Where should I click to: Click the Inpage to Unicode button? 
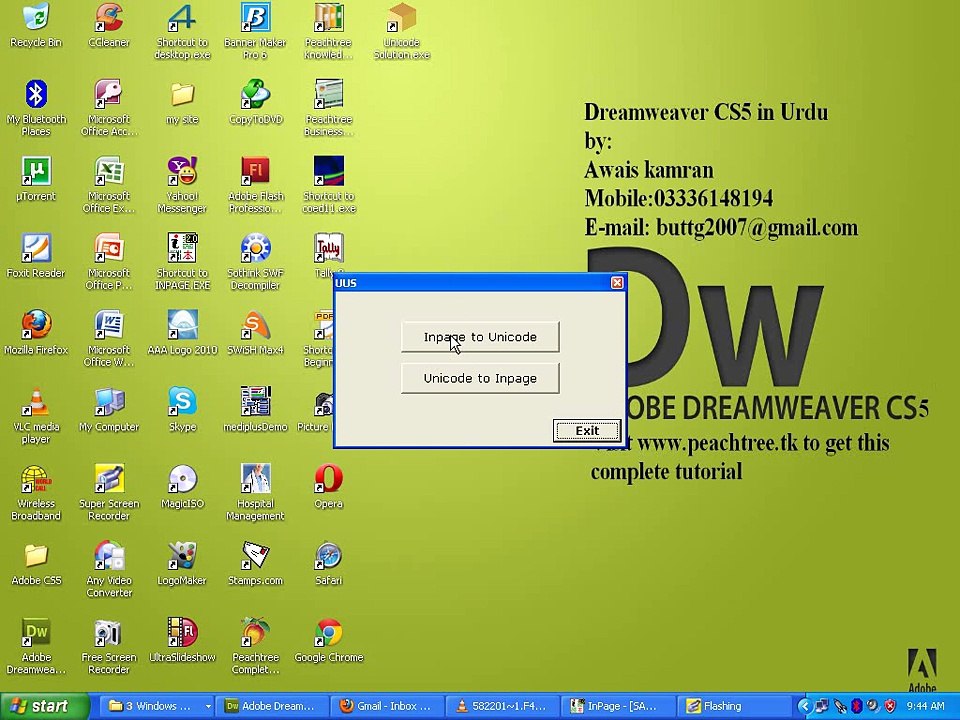tap(480, 337)
